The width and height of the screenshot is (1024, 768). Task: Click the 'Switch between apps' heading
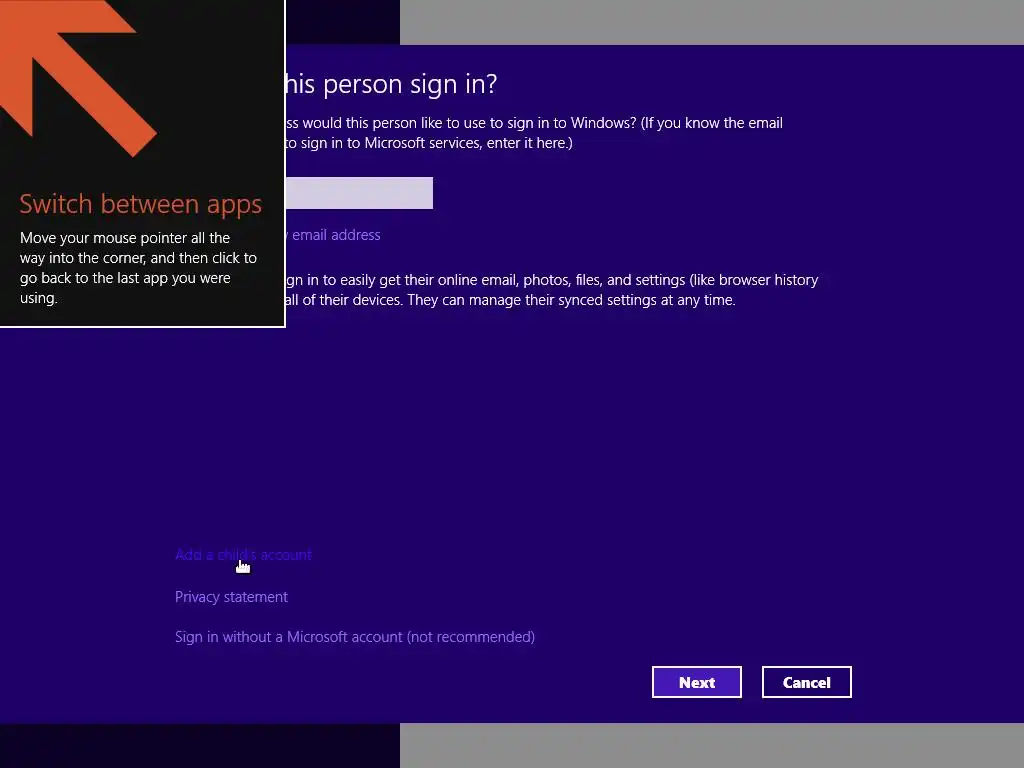click(x=140, y=204)
